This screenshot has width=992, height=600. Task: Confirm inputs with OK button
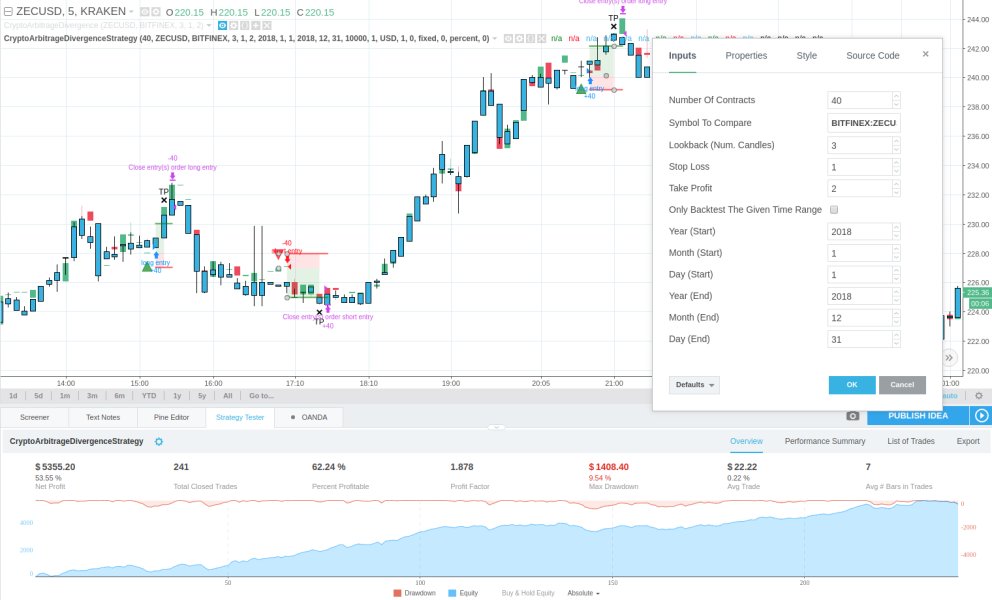[x=852, y=385]
